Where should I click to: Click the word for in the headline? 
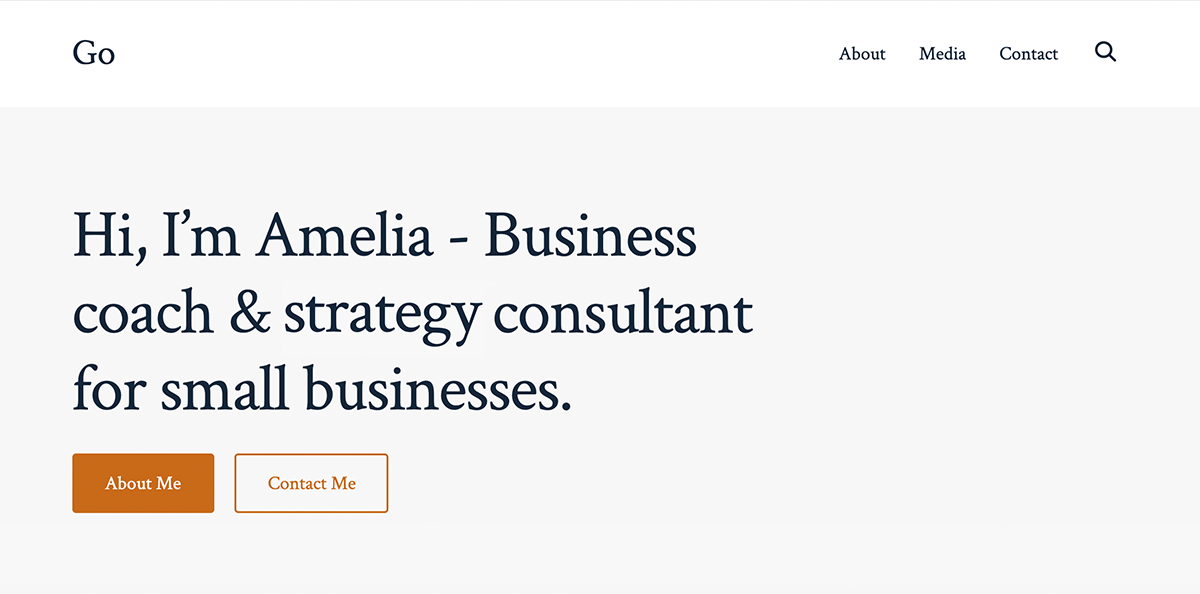pyautogui.click(x=109, y=390)
